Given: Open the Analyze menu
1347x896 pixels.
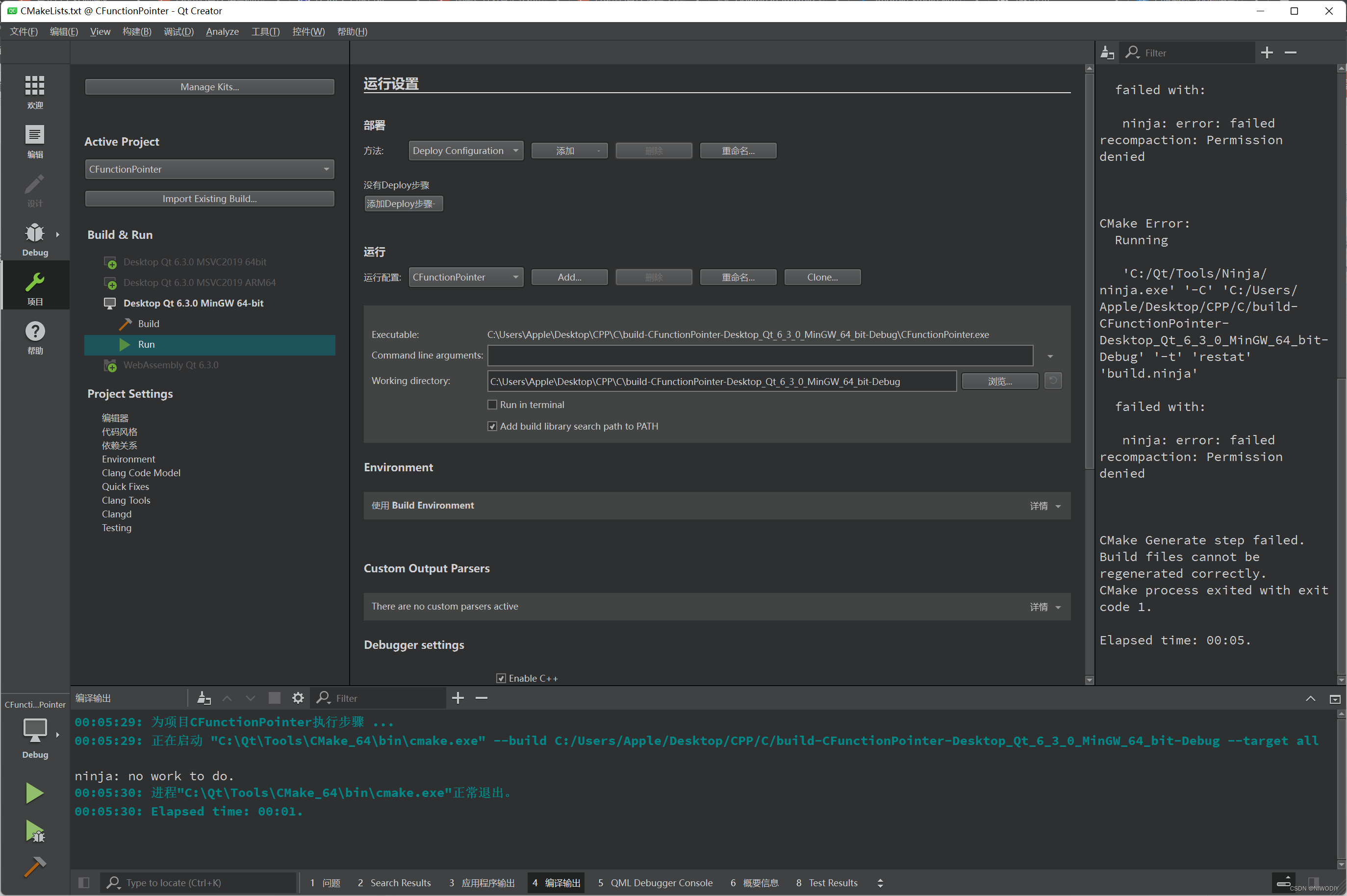Looking at the screenshot, I should (222, 31).
